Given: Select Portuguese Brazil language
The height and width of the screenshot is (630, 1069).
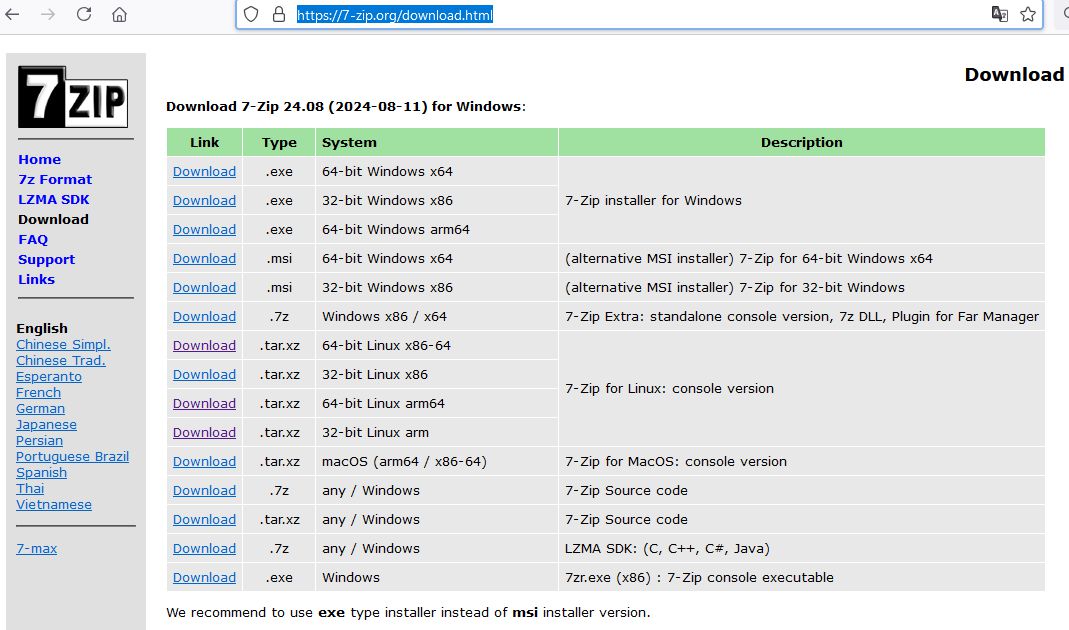Looking at the screenshot, I should 72,457.
